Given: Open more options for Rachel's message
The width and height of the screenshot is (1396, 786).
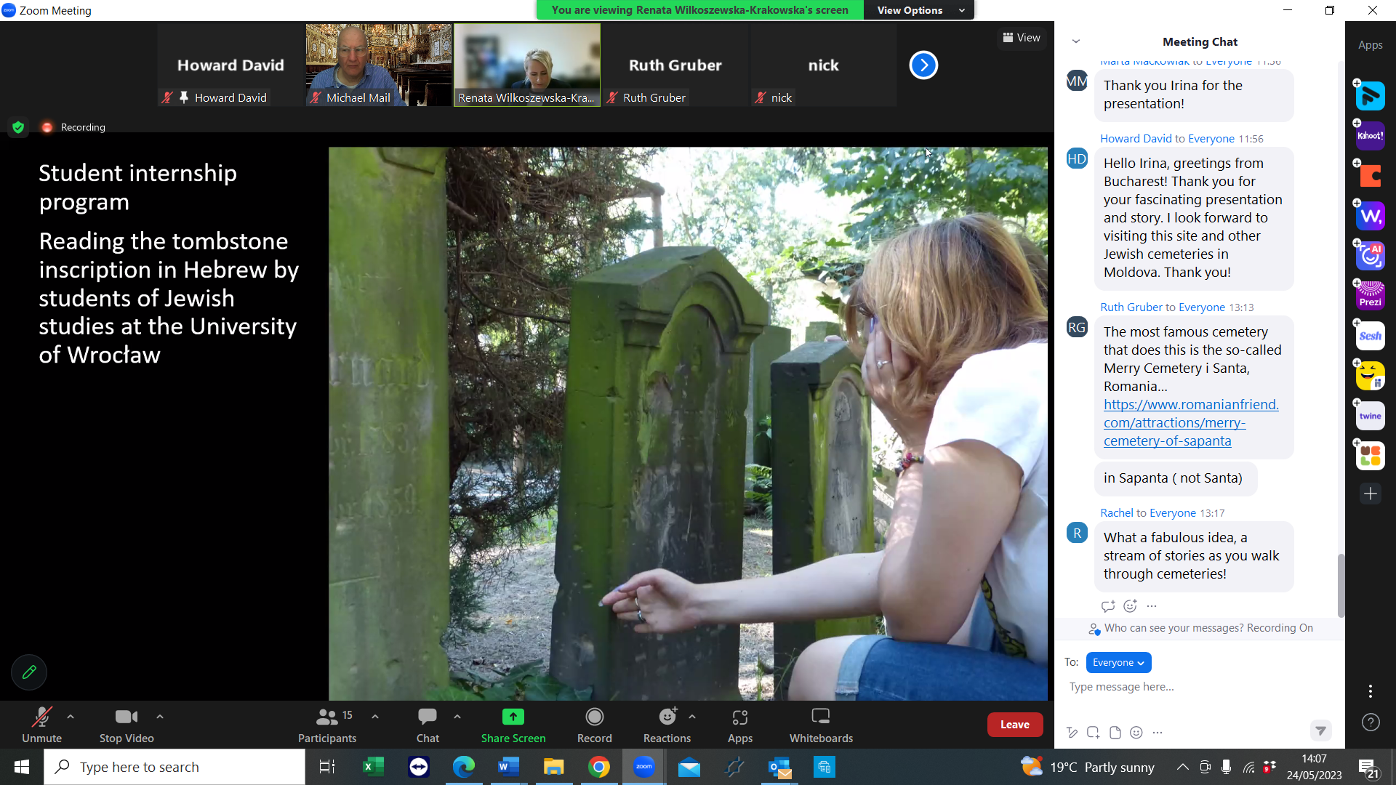Looking at the screenshot, I should 1152,606.
